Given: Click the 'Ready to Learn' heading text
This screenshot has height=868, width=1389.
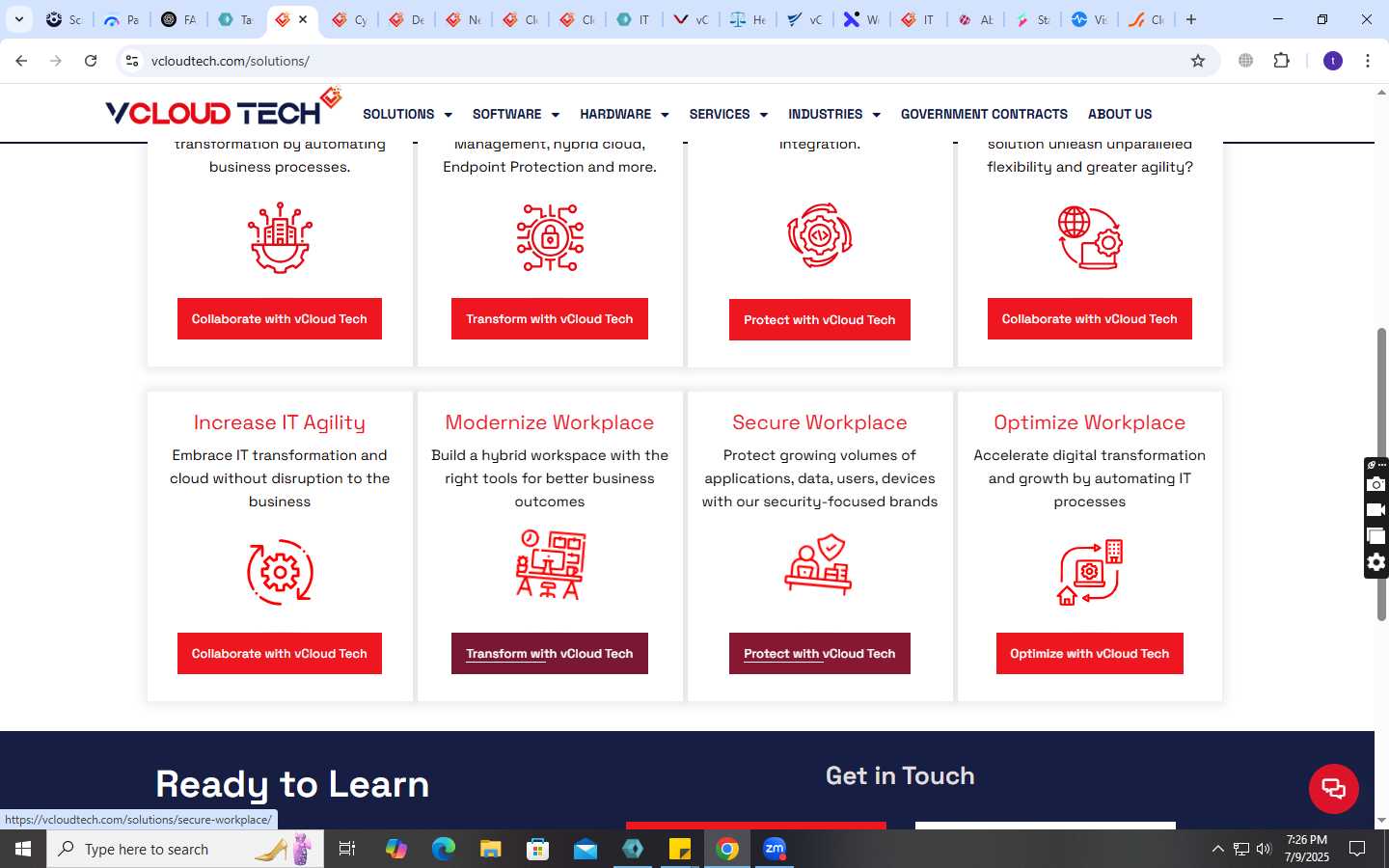Looking at the screenshot, I should (x=292, y=784).
